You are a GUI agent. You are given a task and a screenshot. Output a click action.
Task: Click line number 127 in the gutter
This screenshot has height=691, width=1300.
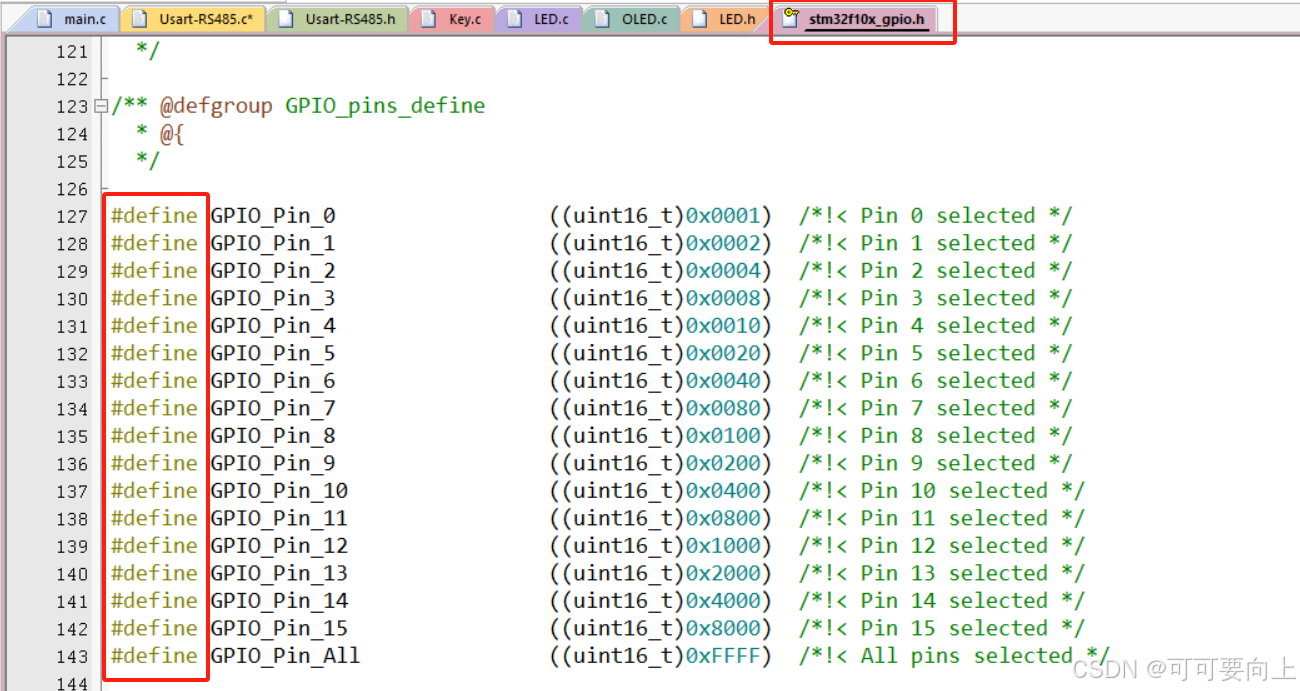[72, 217]
